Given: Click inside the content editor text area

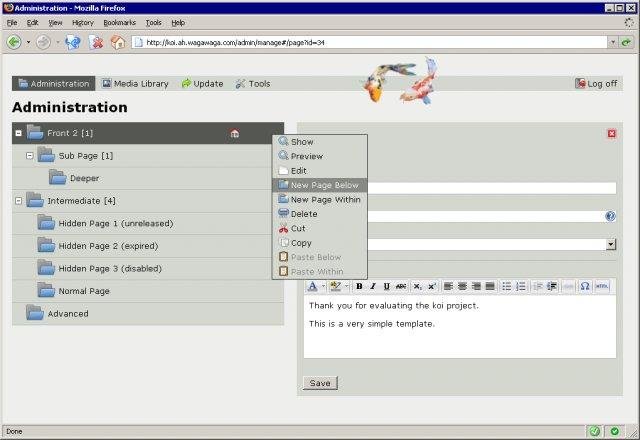Looking at the screenshot, I should click(x=460, y=327).
